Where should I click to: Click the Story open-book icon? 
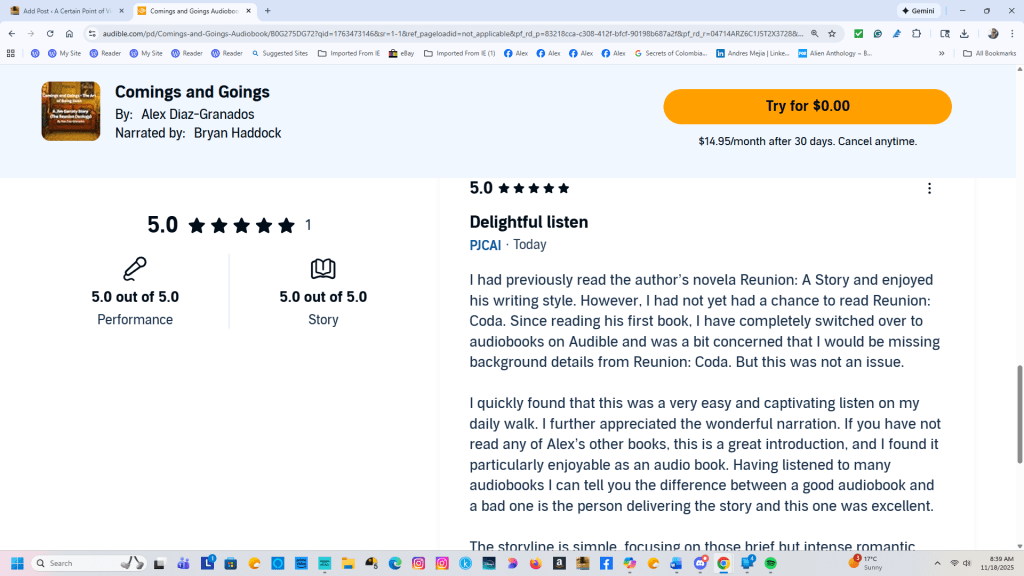pyautogui.click(x=323, y=268)
